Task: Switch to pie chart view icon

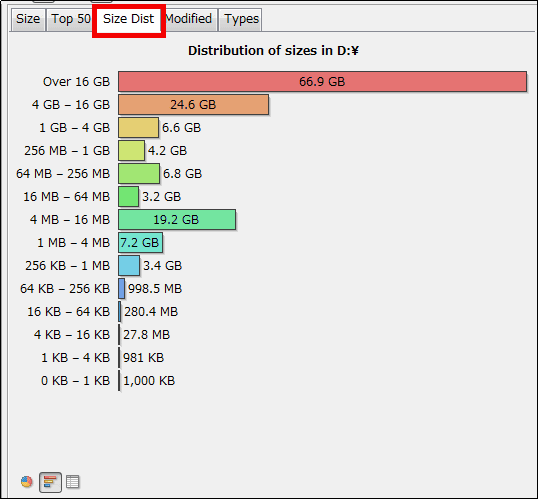Action: point(26,482)
